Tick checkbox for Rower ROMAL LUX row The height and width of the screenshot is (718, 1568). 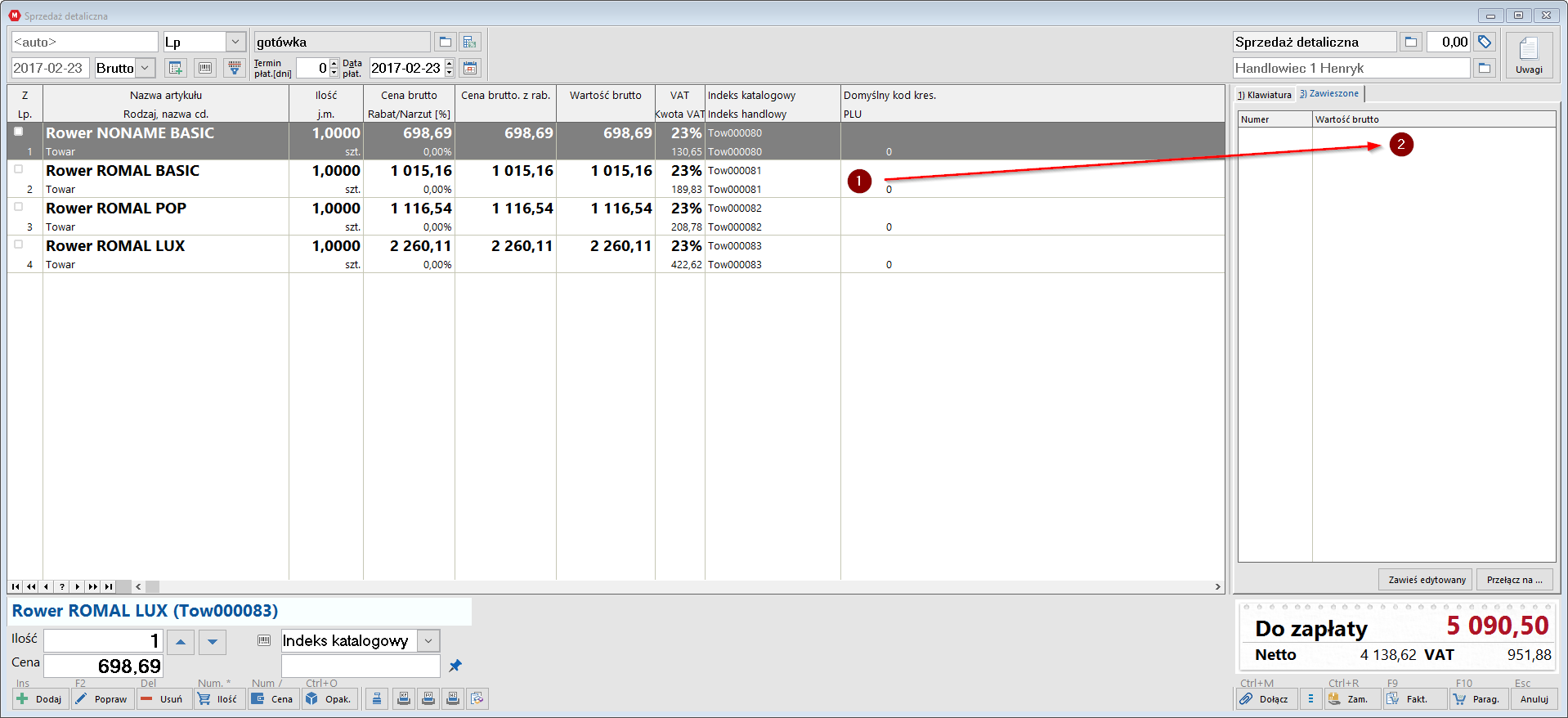(x=18, y=244)
